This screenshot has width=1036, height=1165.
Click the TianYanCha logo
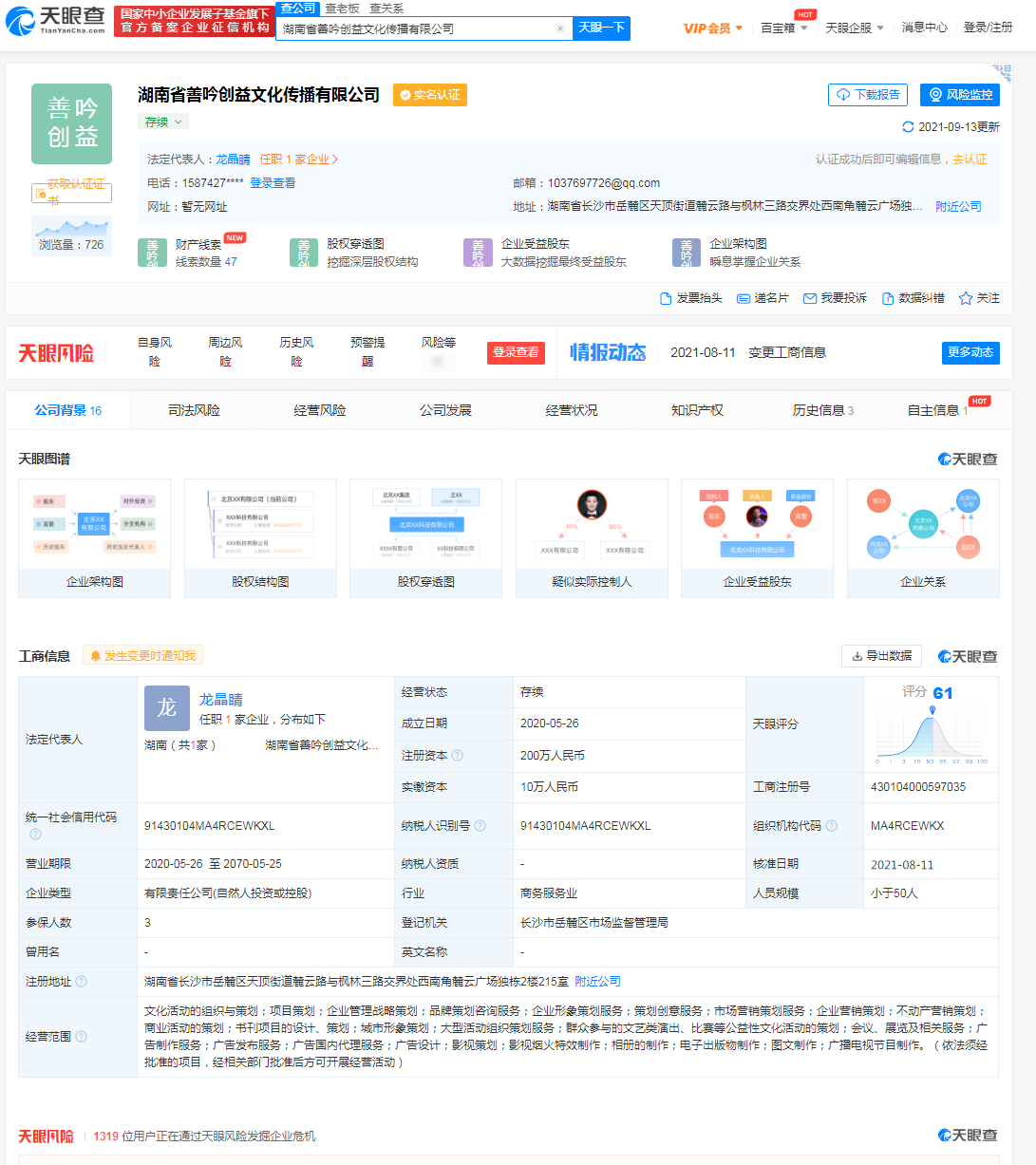[56, 20]
